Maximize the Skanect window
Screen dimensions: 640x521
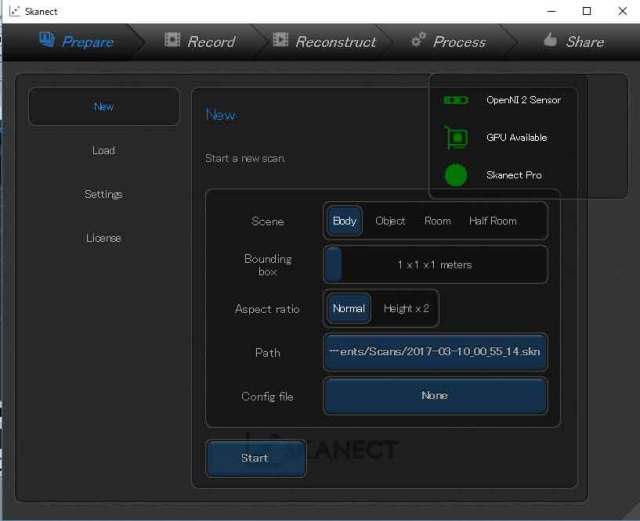click(x=587, y=11)
